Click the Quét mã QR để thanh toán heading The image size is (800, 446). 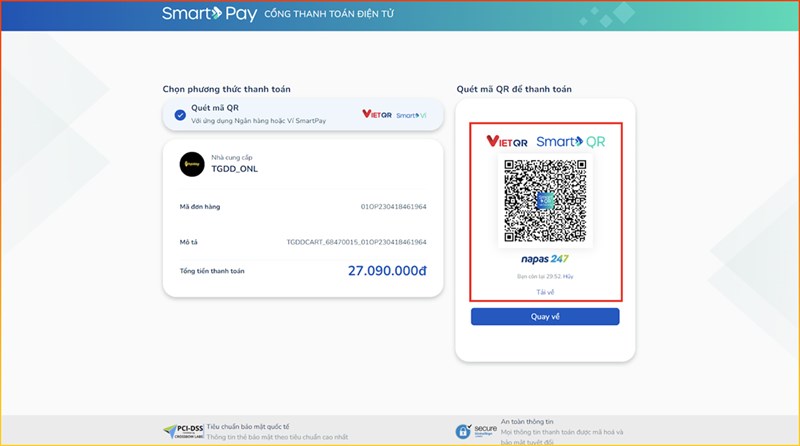(x=514, y=89)
